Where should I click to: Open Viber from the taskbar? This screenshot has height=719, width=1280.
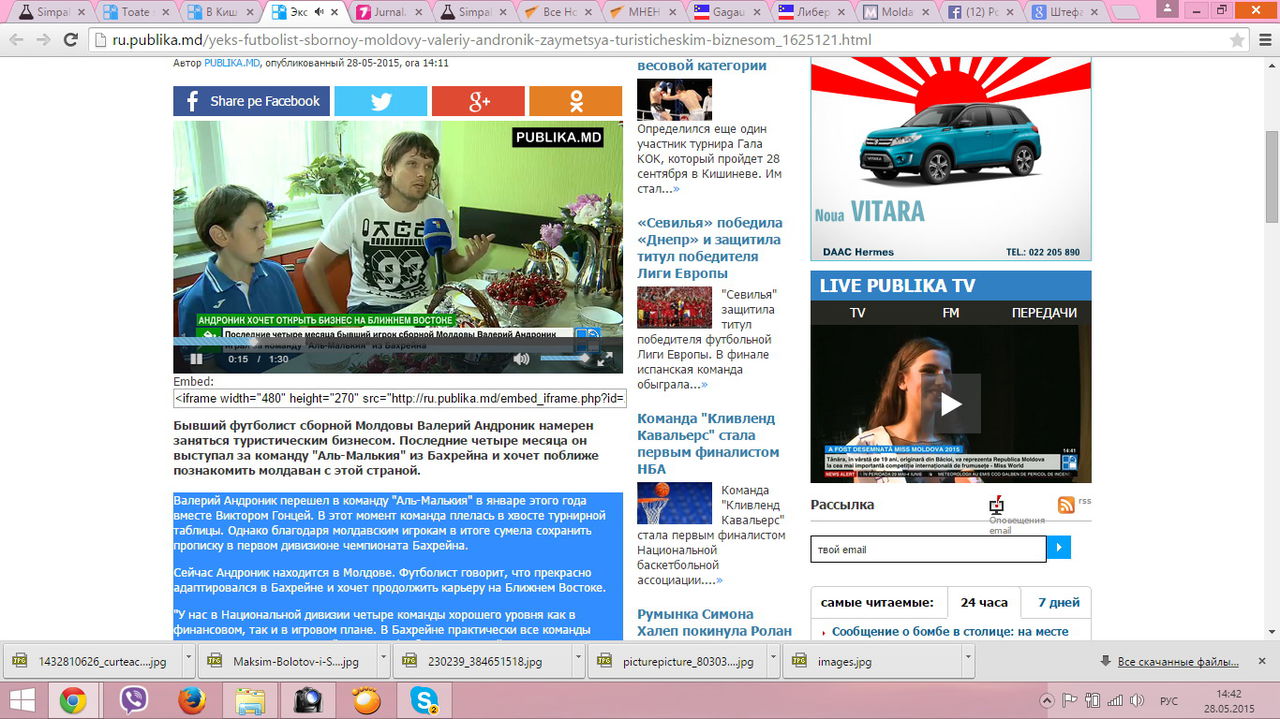click(133, 700)
